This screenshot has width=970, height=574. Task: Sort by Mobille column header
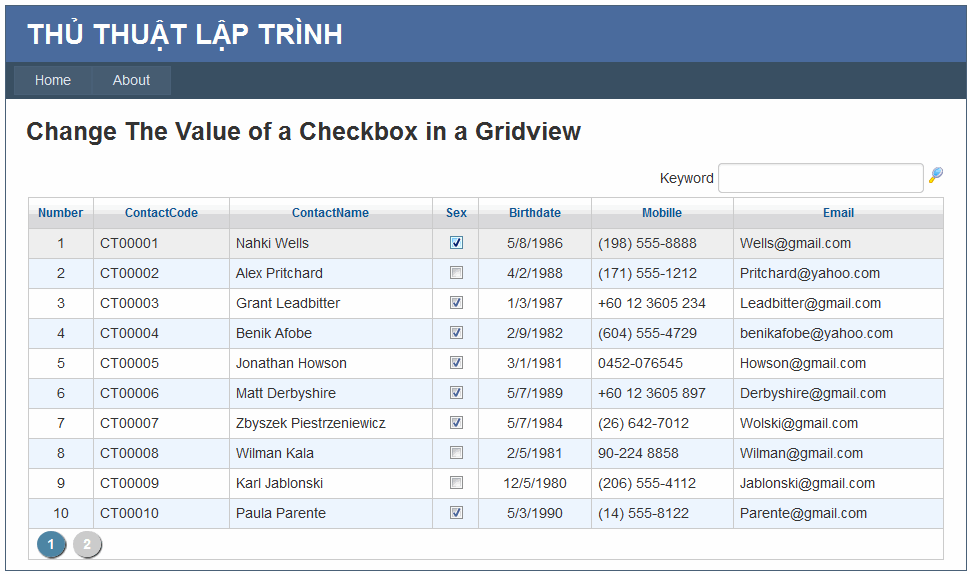click(662, 213)
